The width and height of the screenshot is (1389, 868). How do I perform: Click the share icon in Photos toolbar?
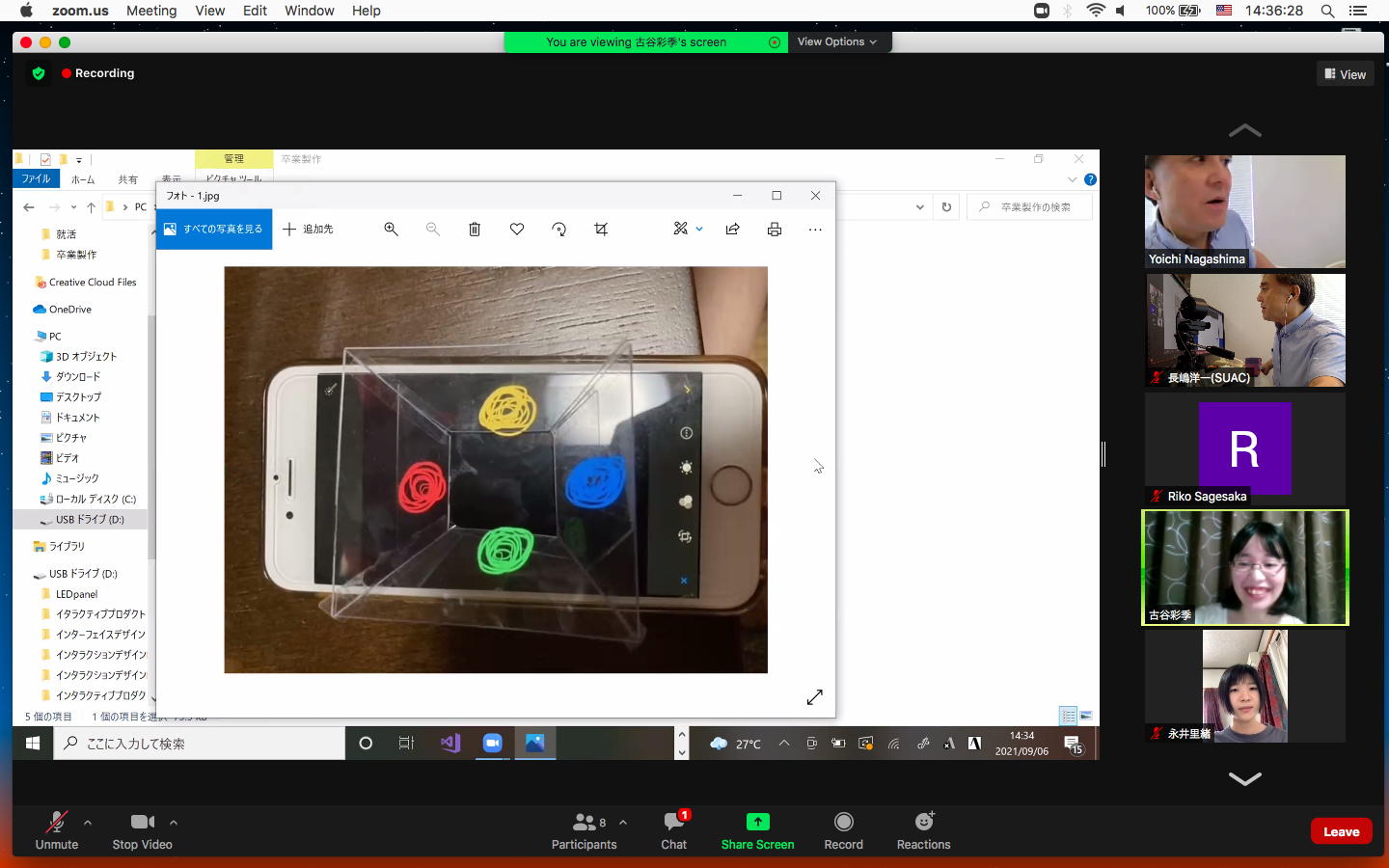(x=733, y=230)
